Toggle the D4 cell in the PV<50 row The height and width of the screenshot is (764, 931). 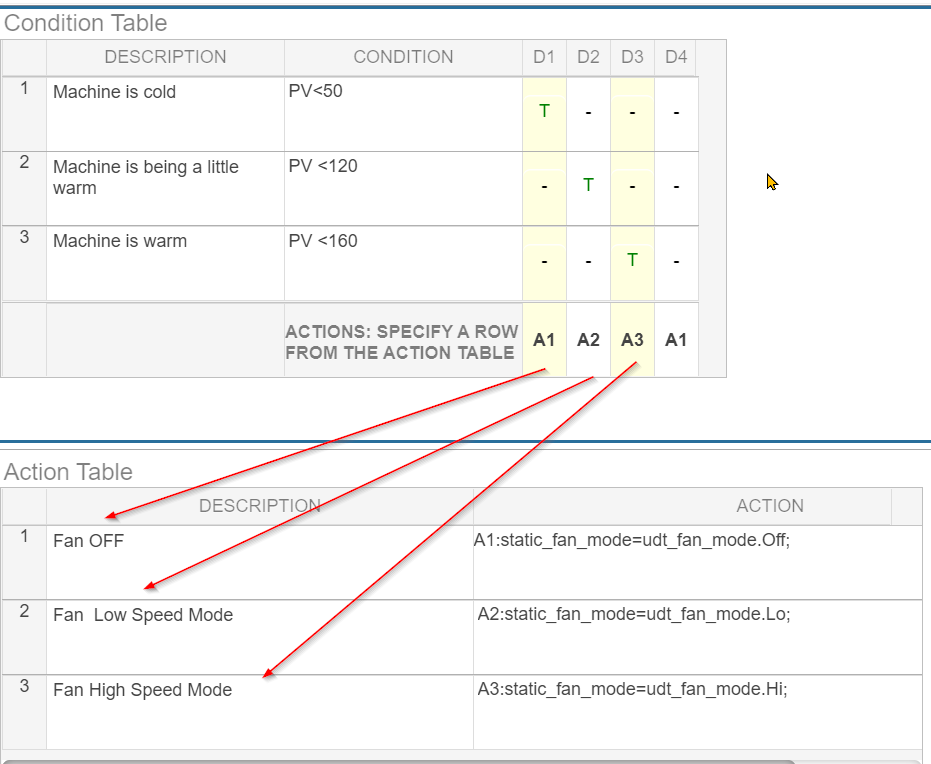(x=676, y=113)
